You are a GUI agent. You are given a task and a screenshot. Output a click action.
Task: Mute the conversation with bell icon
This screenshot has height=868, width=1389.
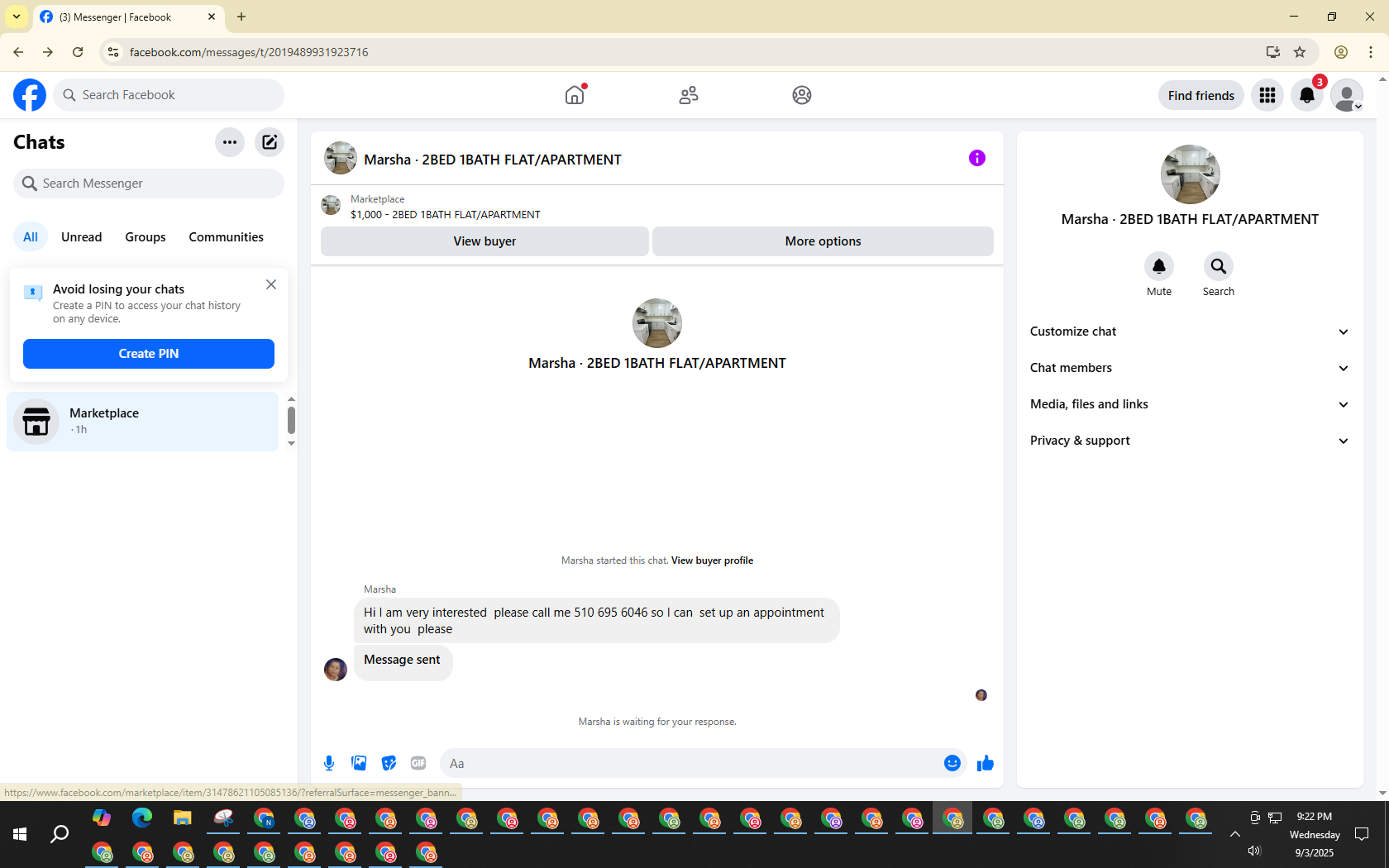click(1159, 266)
